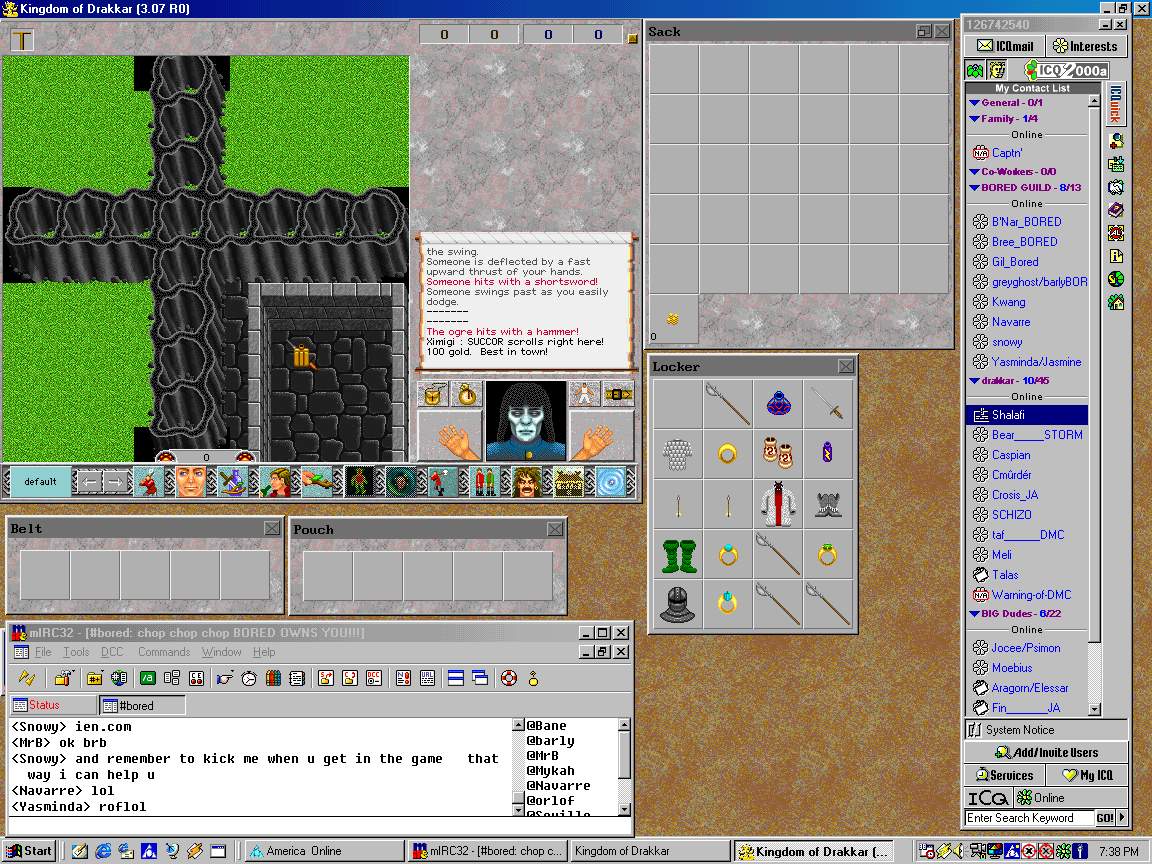This screenshot has height=864, width=1152.
Task: Click the gold coins in Sack
Action: [x=673, y=319]
